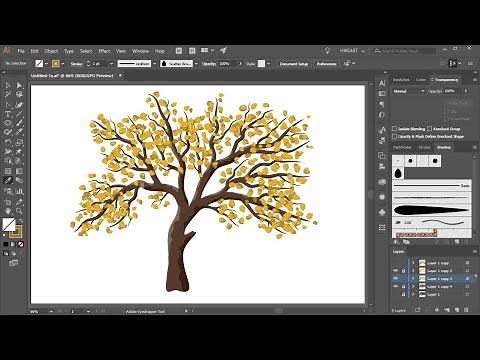Open the zoom level dropdown in status bar
Image resolution: width=480 pixels, height=360 pixels.
tap(51, 311)
